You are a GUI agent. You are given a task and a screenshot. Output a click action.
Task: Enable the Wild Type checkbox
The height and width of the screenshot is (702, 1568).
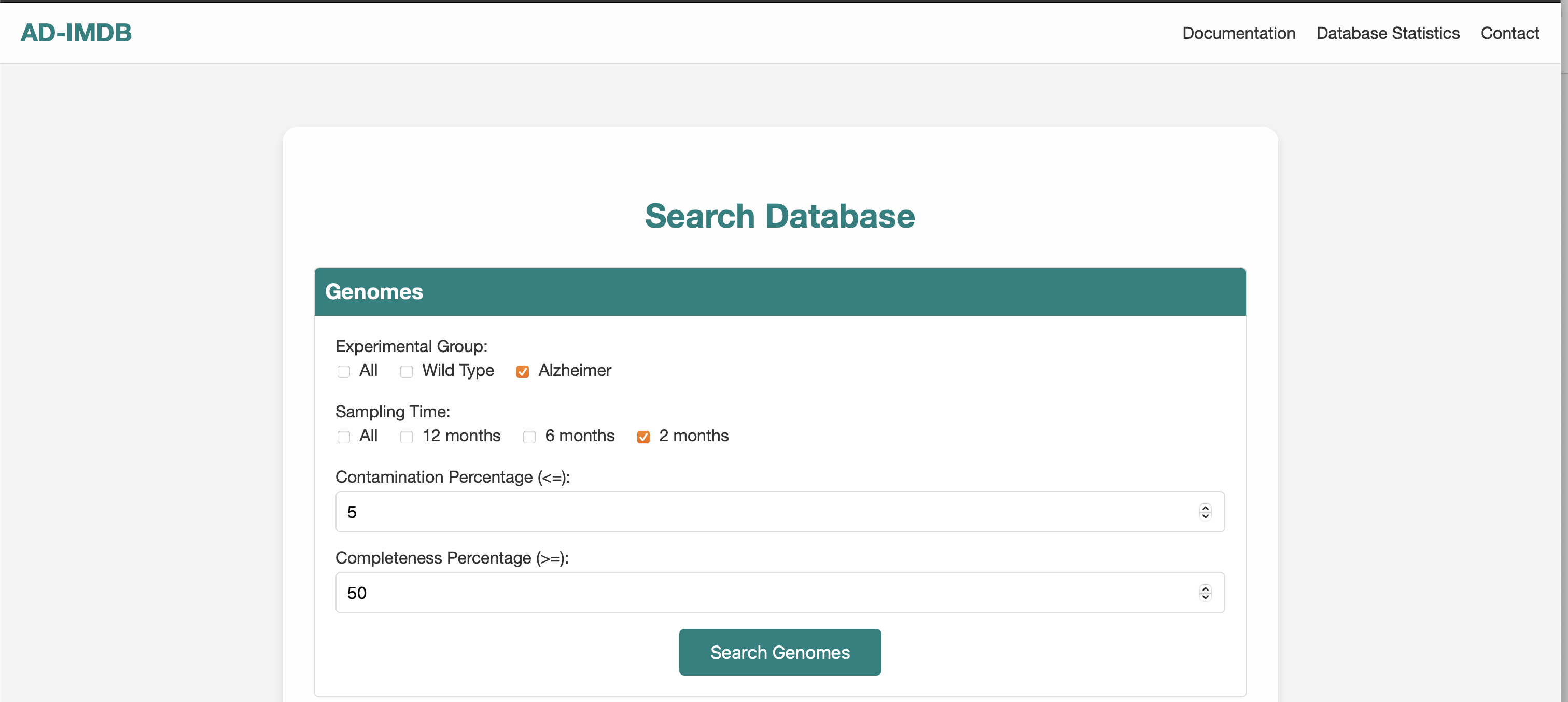[x=406, y=371]
